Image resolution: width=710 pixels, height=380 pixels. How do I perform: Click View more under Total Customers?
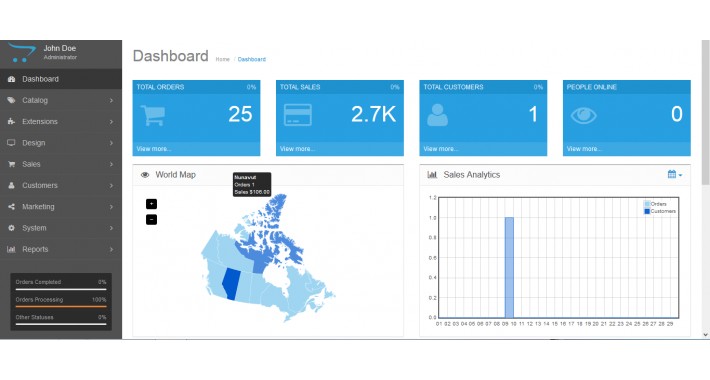point(441,149)
